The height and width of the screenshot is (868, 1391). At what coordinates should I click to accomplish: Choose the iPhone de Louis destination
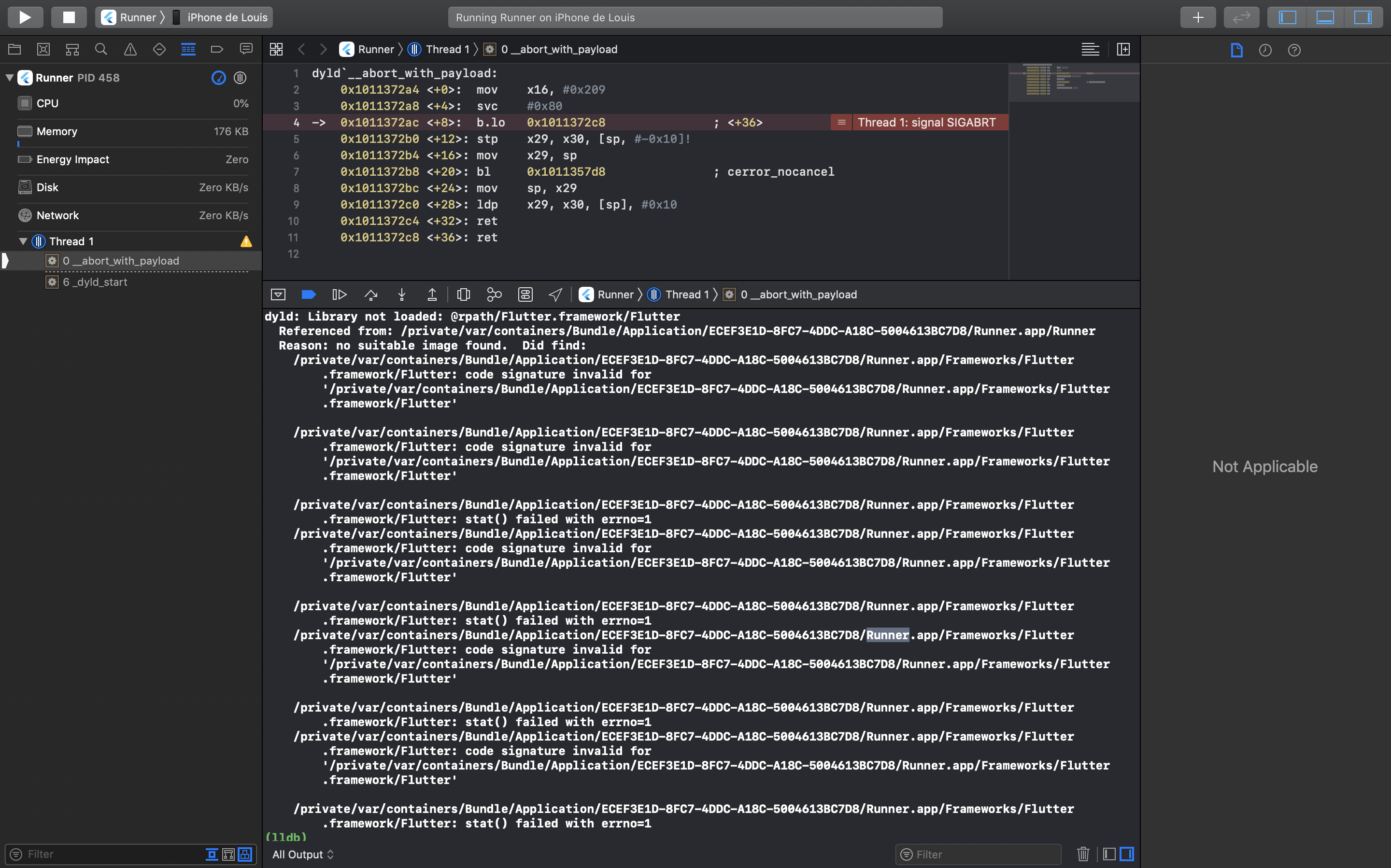[221, 17]
